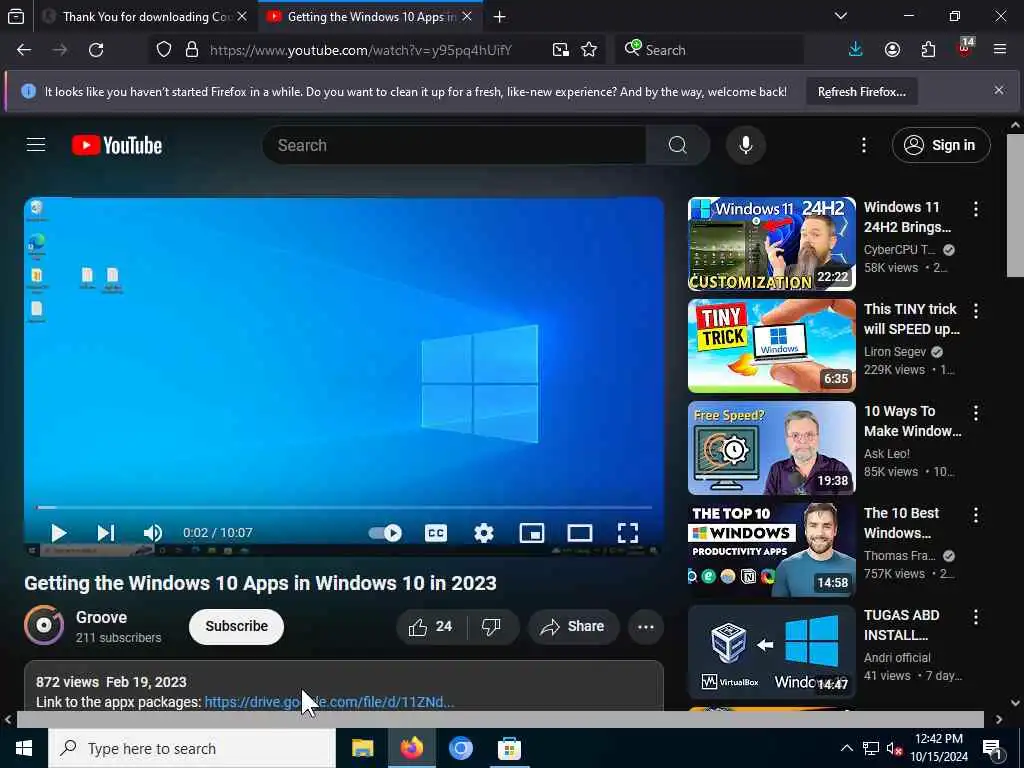Screen dimensions: 1024x768
Task: Open Firefox extensions puzzle icon
Action: coord(928,50)
